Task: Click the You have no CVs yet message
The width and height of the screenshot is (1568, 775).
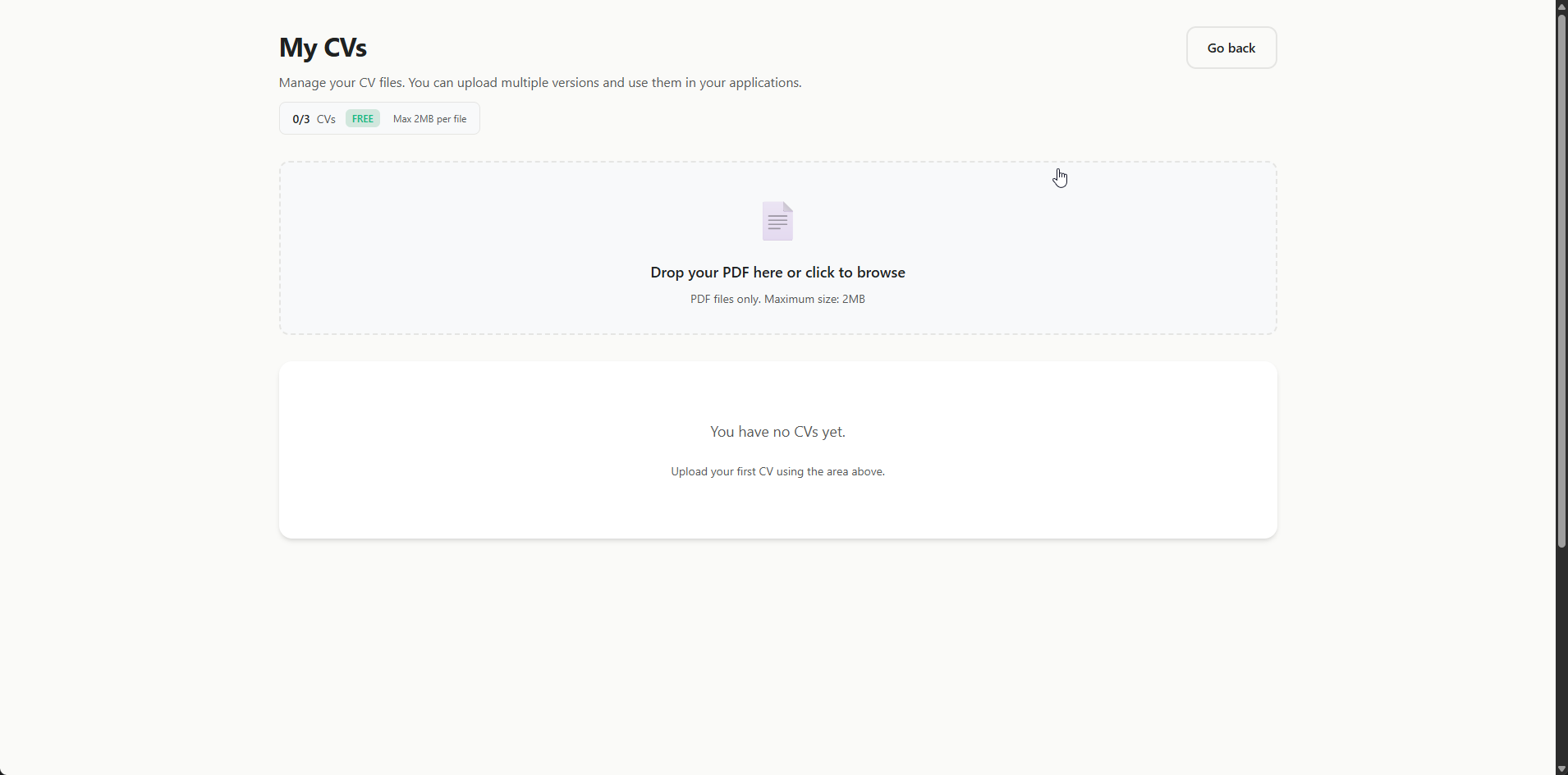Action: coord(777,431)
